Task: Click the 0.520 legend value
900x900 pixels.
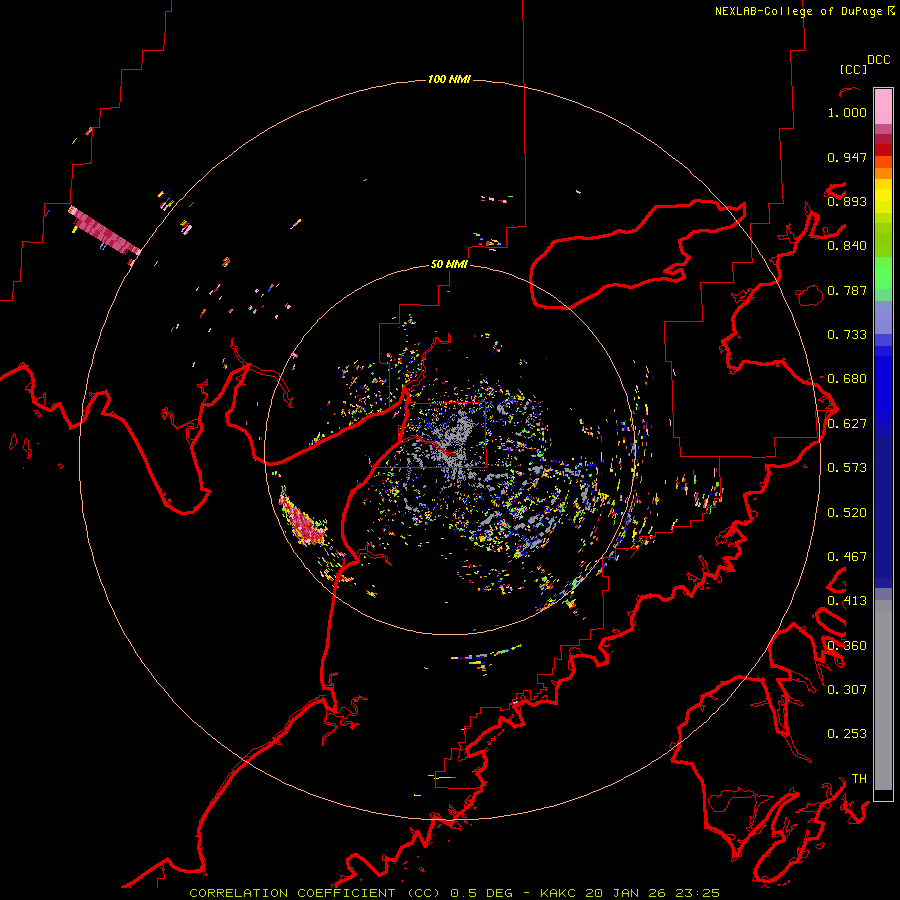Action: (847, 513)
